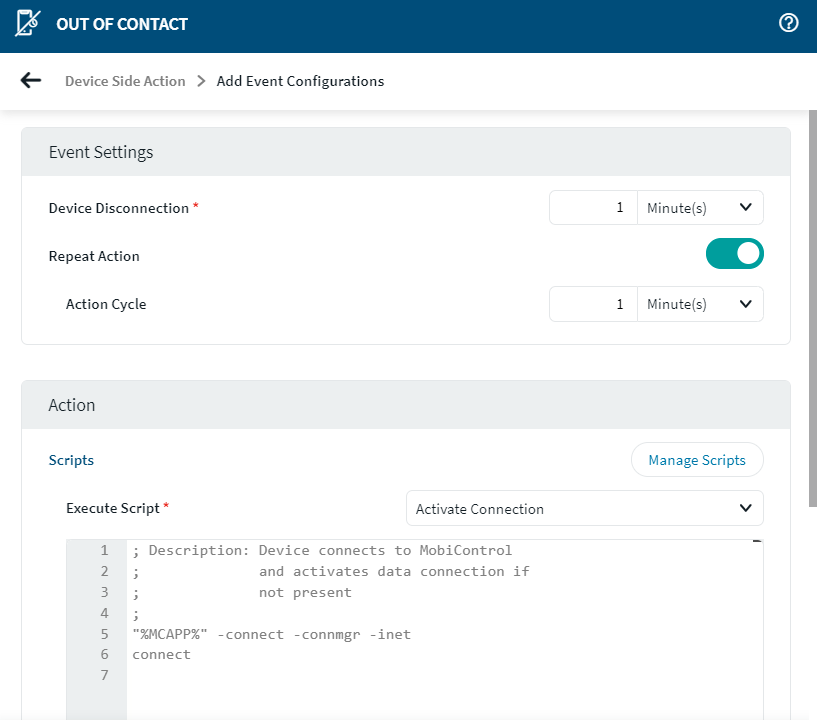
Task: Focus the Action Cycle number field
Action: [593, 304]
